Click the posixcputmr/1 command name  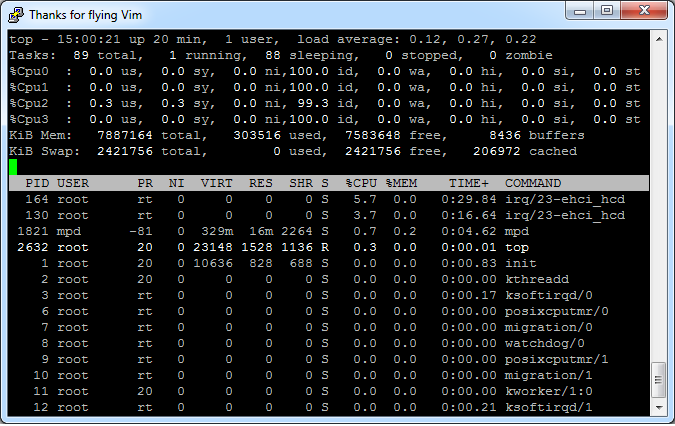(557, 359)
